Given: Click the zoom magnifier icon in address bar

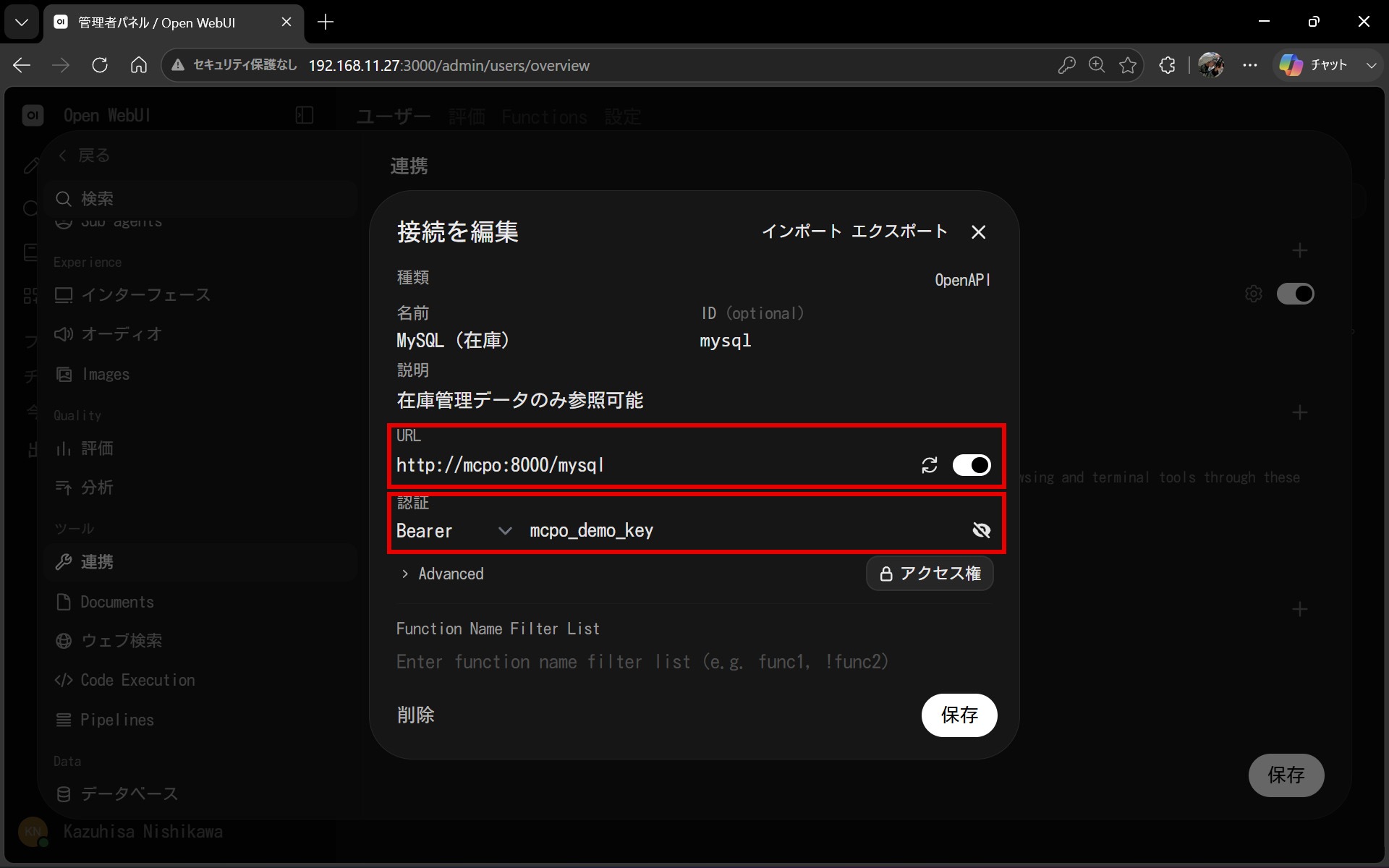Looking at the screenshot, I should (1097, 65).
